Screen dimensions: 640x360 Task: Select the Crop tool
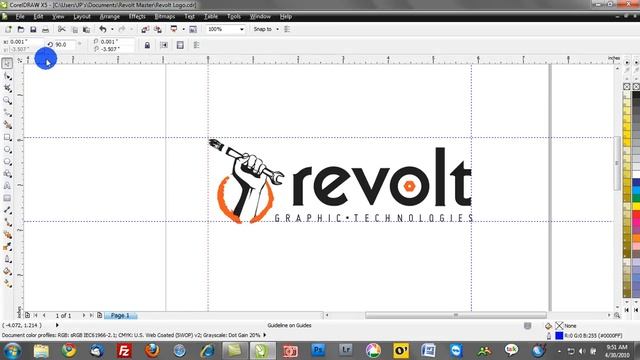point(7,88)
